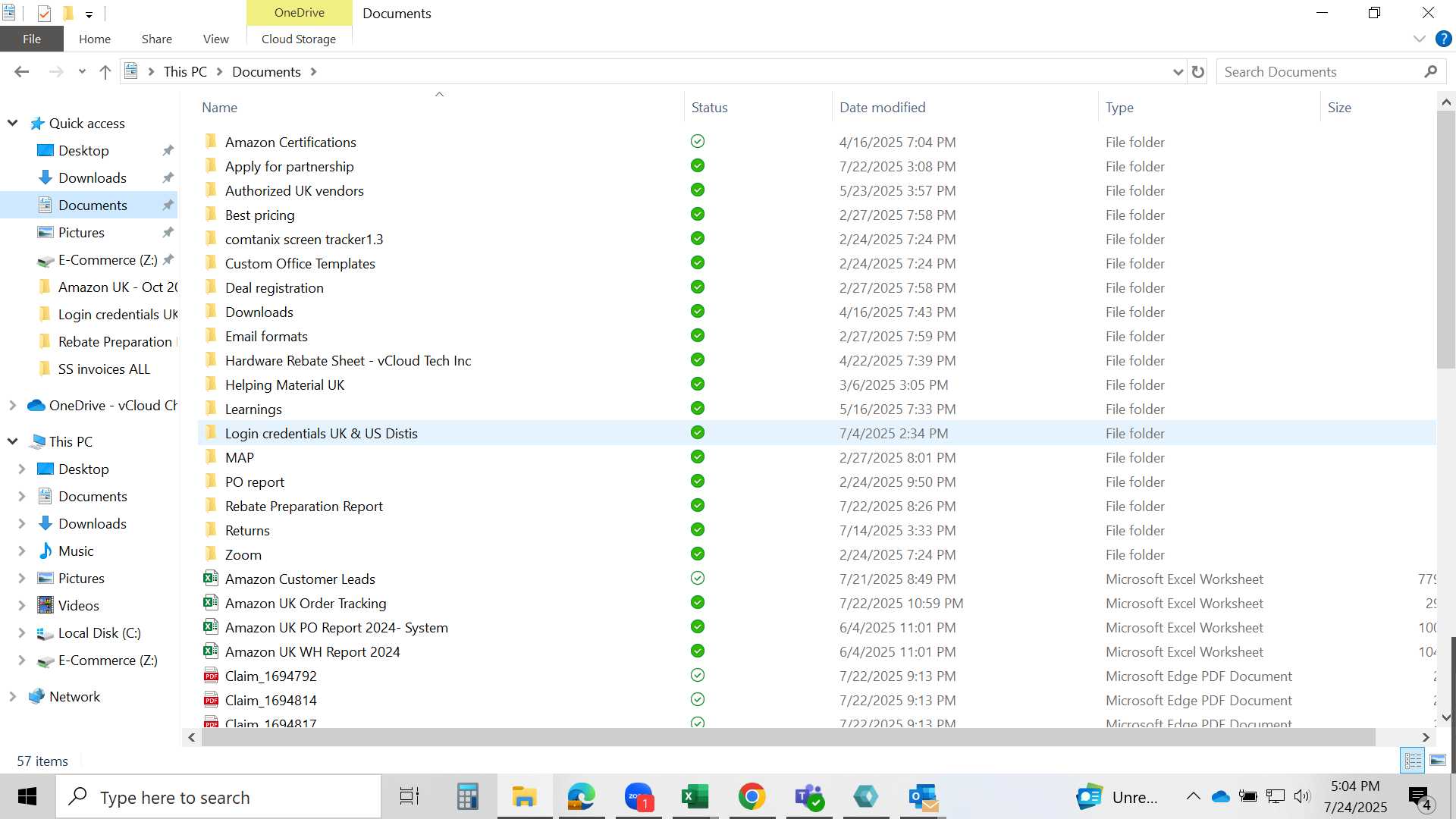Open the Customize Quick Access Toolbar dropdown

click(x=89, y=14)
